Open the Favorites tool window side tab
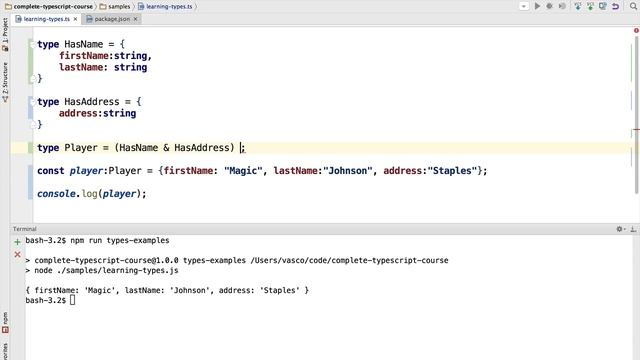 click(x=5, y=352)
